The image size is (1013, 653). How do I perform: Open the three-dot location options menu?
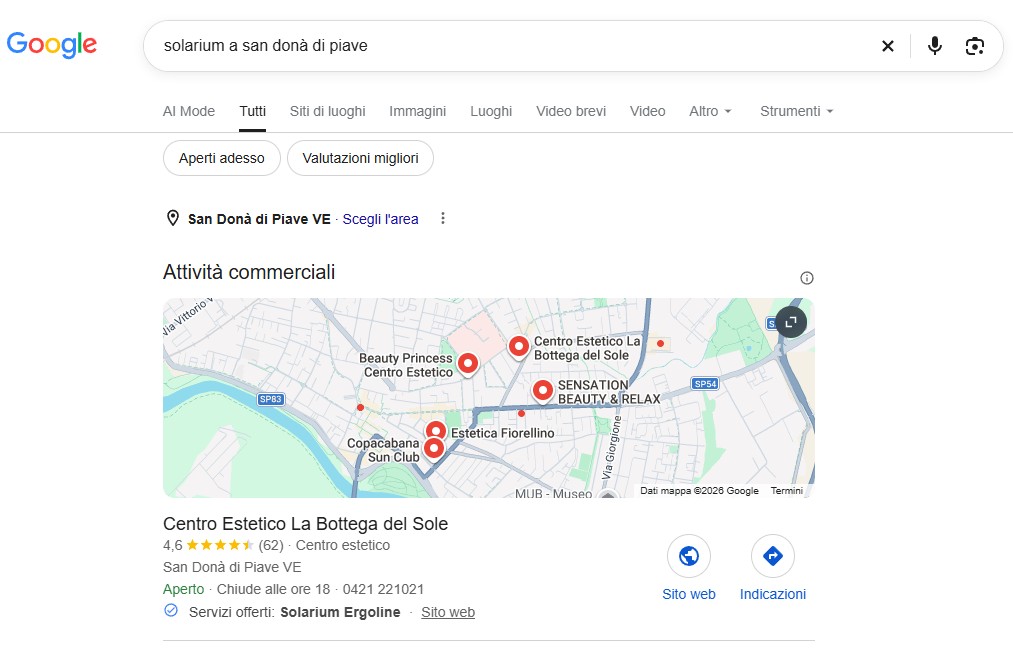point(443,218)
